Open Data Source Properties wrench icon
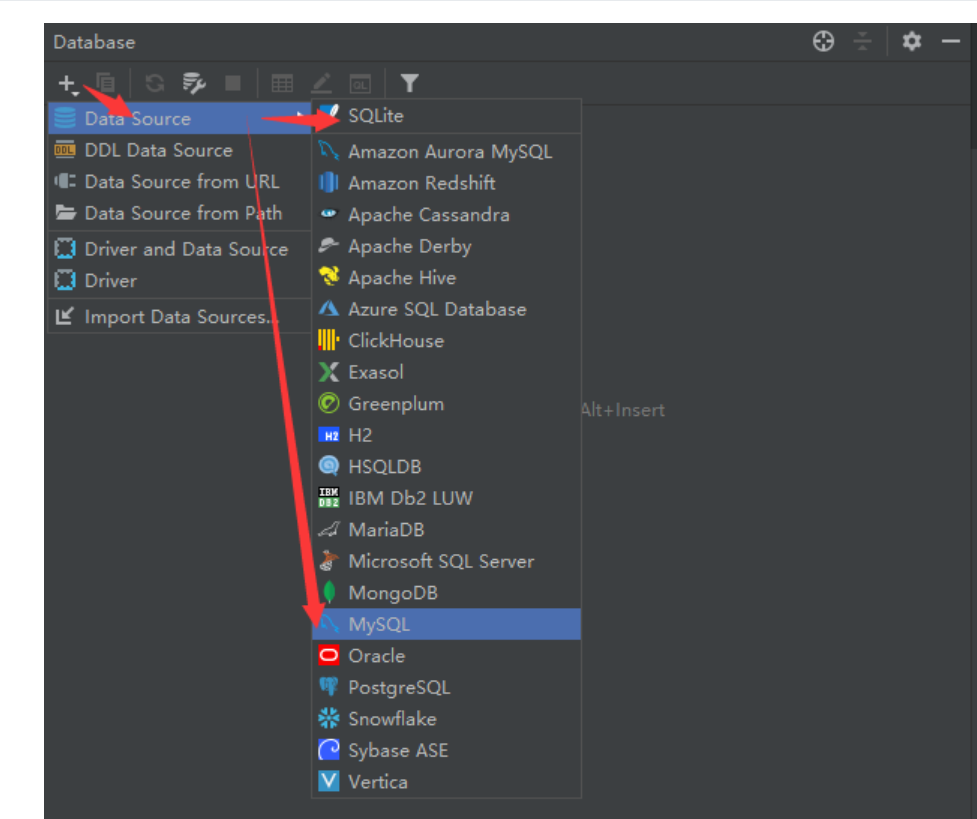This screenshot has height=819, width=977. click(194, 83)
